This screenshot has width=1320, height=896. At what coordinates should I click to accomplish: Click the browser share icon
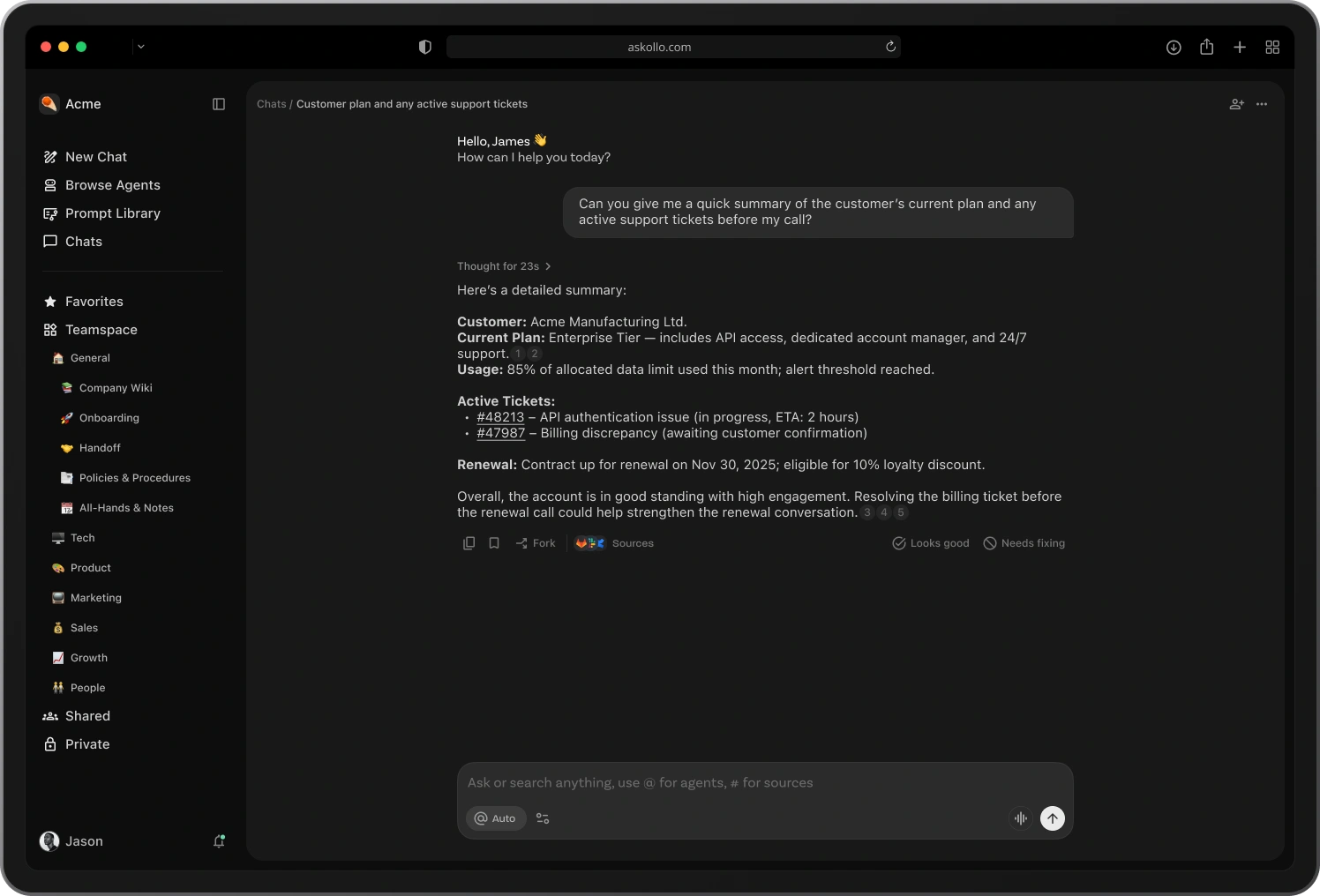[1207, 47]
